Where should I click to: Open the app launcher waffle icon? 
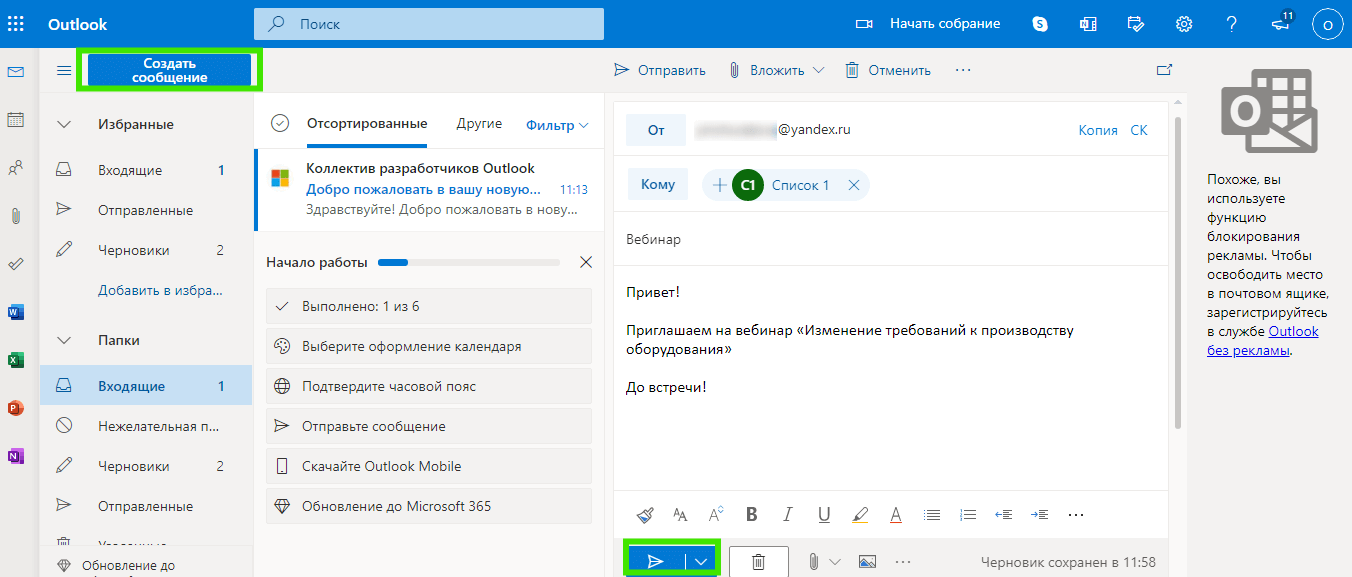16,24
